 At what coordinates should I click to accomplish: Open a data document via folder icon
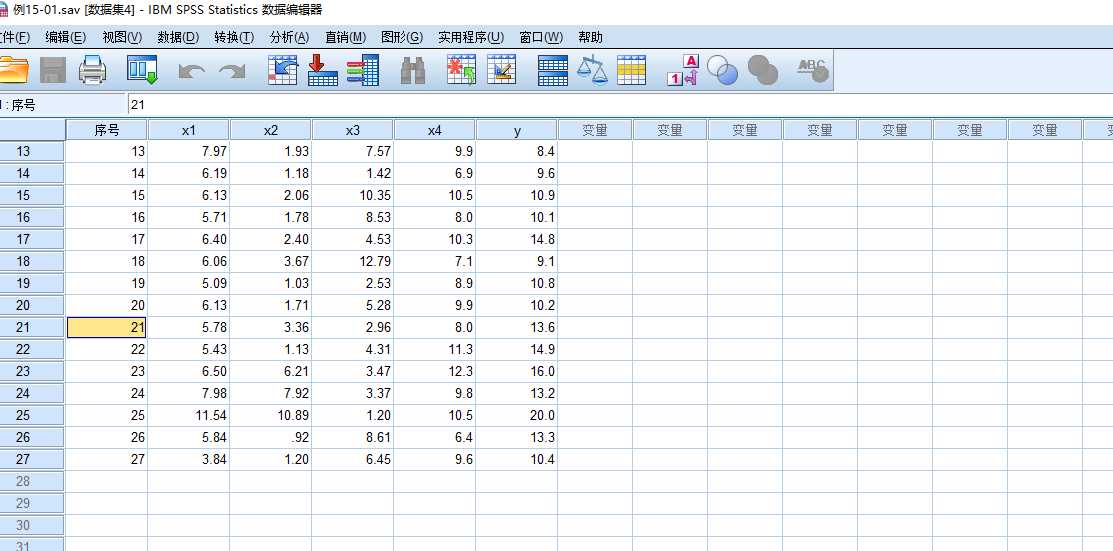pyautogui.click(x=13, y=70)
